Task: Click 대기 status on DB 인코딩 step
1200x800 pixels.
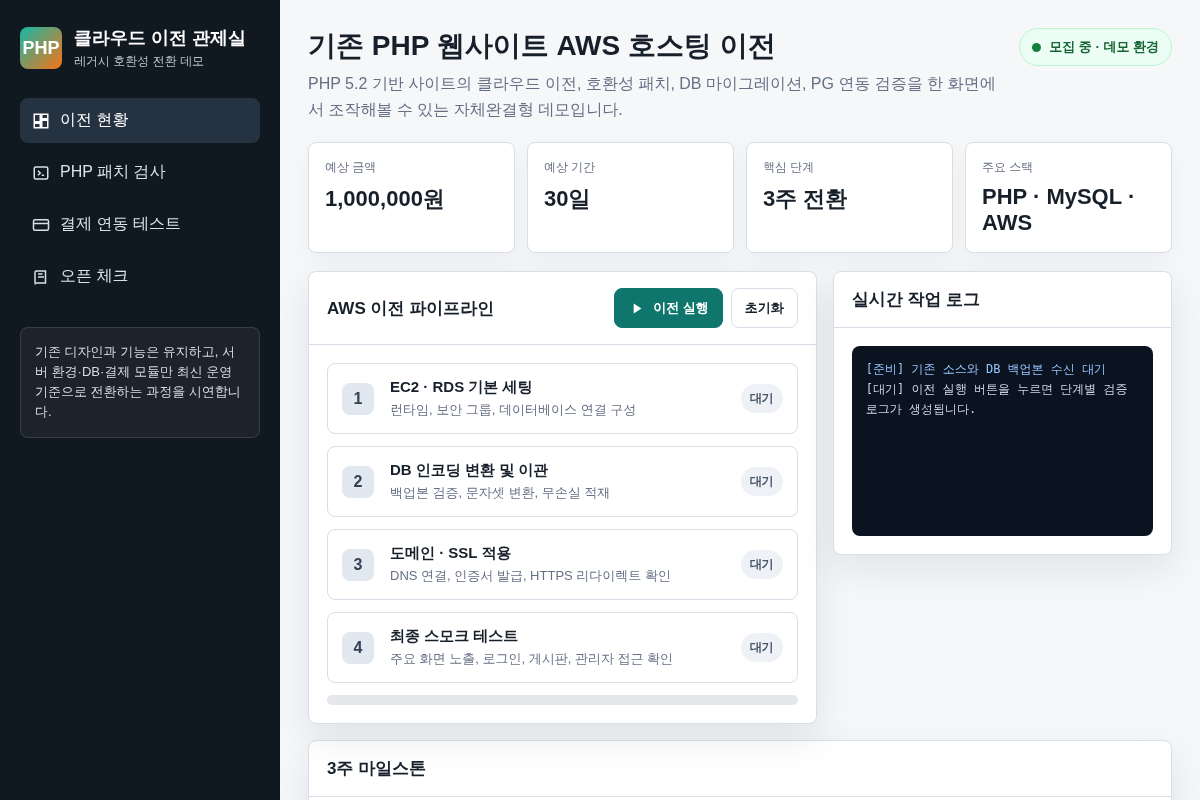Action: point(762,481)
